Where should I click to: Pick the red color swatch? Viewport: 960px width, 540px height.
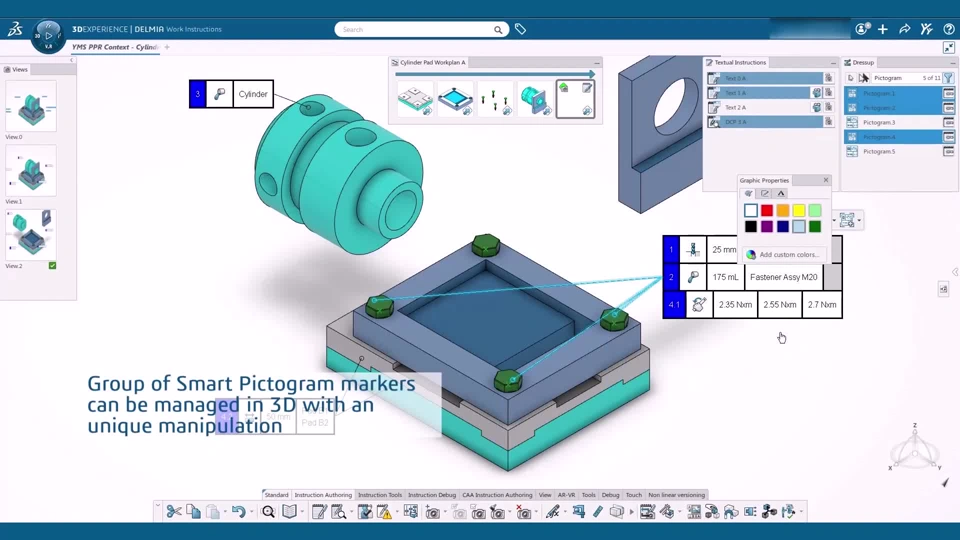coord(767,211)
